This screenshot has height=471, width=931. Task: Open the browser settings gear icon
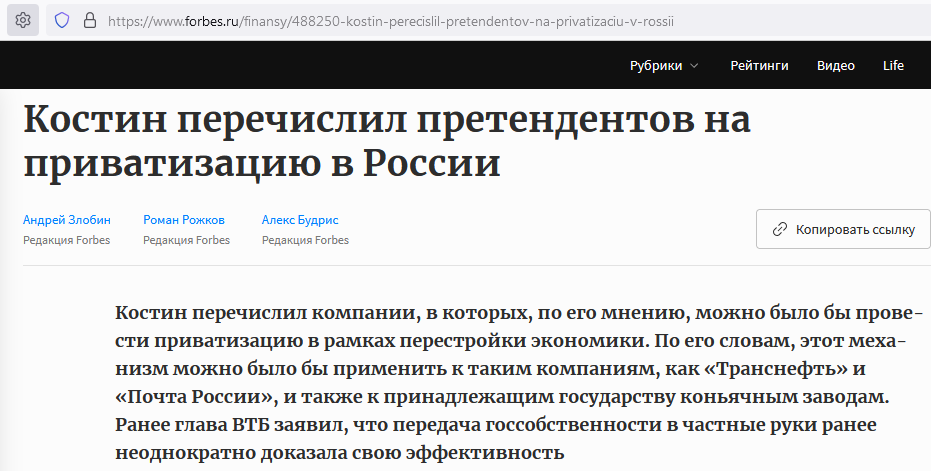[23, 21]
